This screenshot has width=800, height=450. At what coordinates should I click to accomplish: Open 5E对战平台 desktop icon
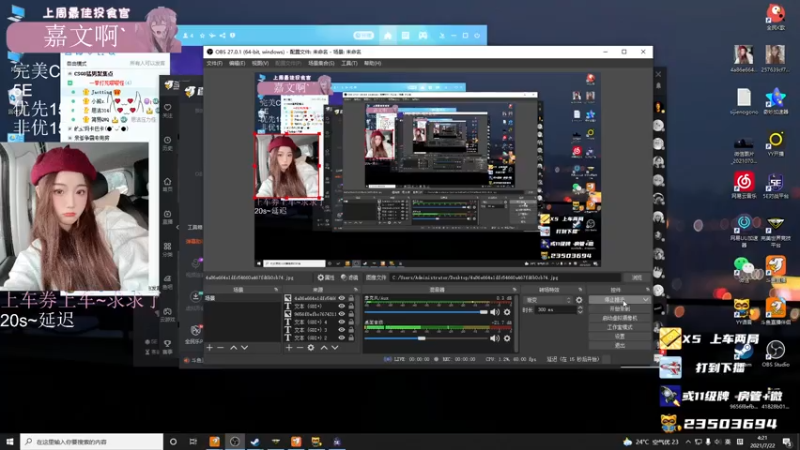(776, 185)
